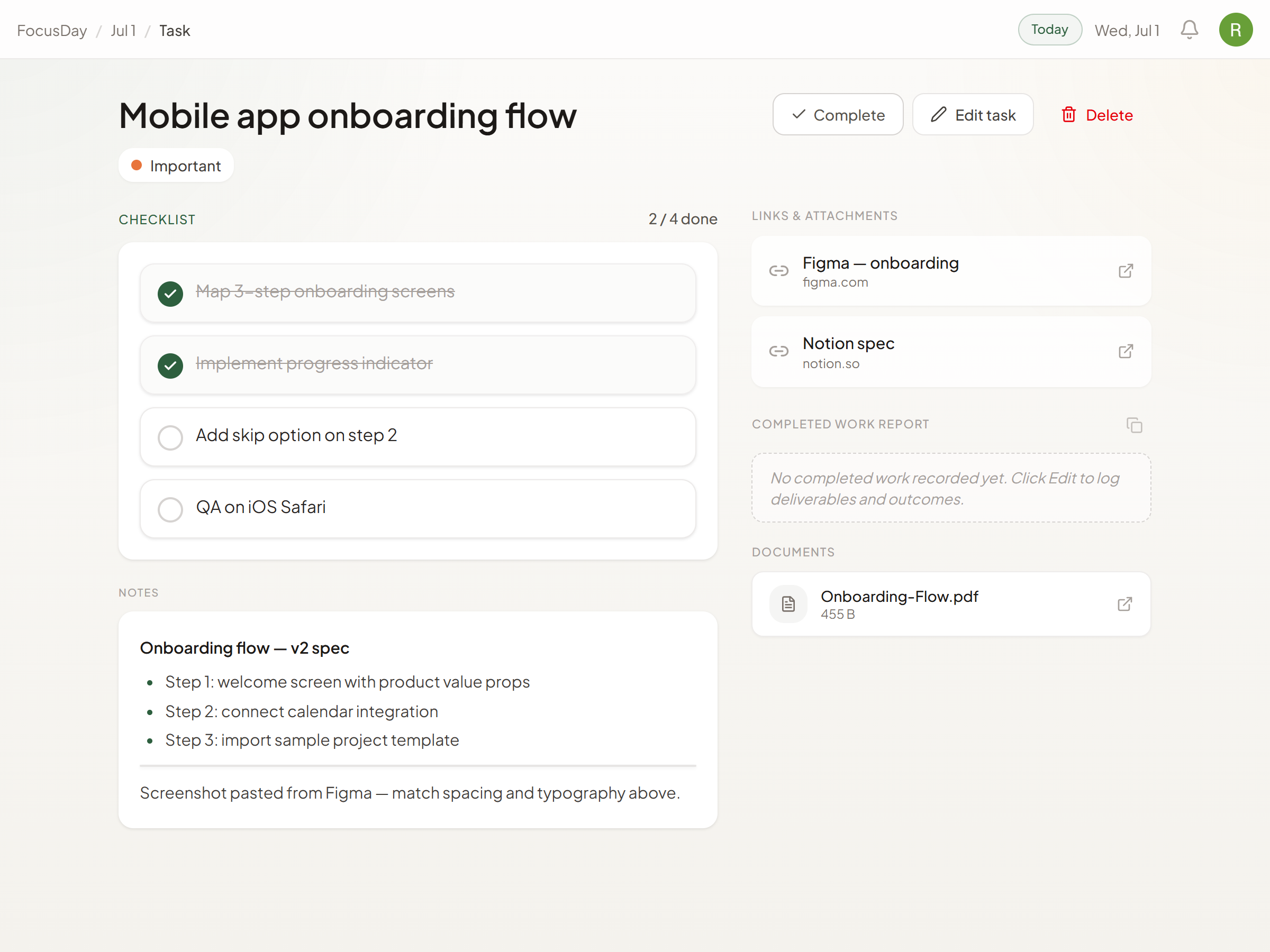
Task: Click the notion.so domain text
Action: tap(831, 364)
